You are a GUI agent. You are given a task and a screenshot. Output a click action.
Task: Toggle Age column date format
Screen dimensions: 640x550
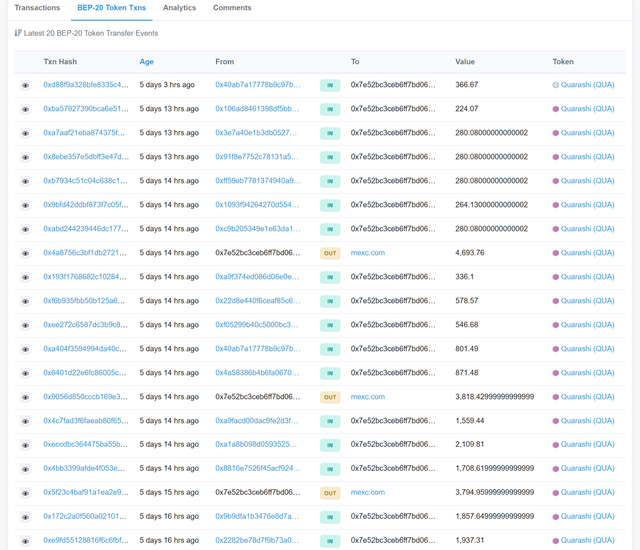click(x=147, y=62)
